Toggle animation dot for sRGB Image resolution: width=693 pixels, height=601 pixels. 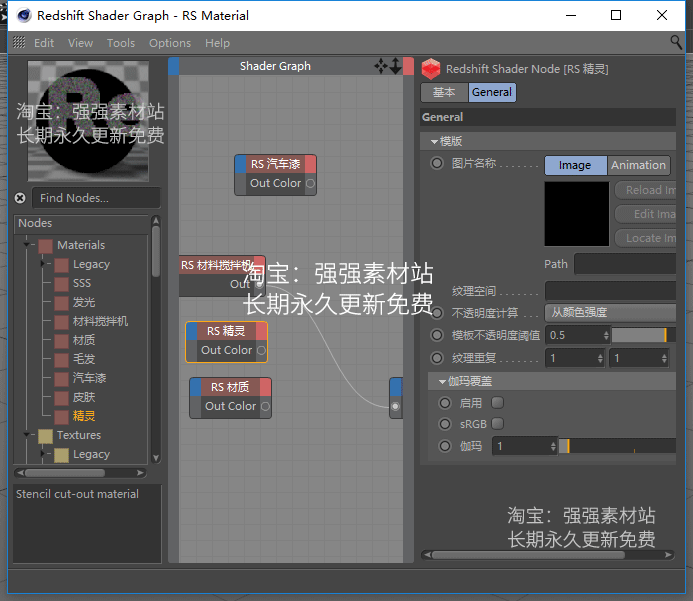pos(445,424)
